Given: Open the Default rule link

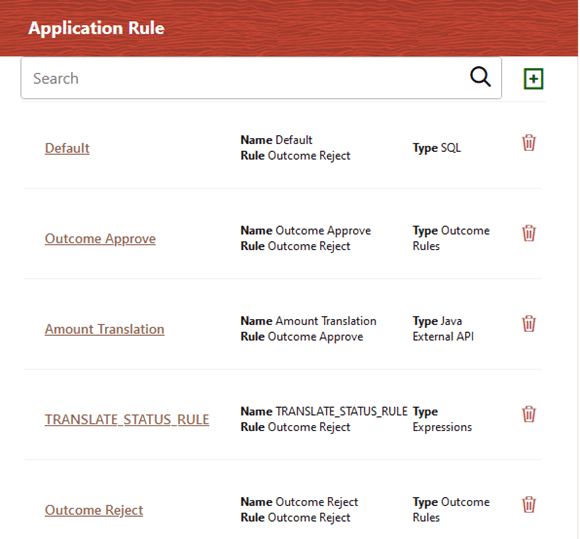Looking at the screenshot, I should [67, 148].
